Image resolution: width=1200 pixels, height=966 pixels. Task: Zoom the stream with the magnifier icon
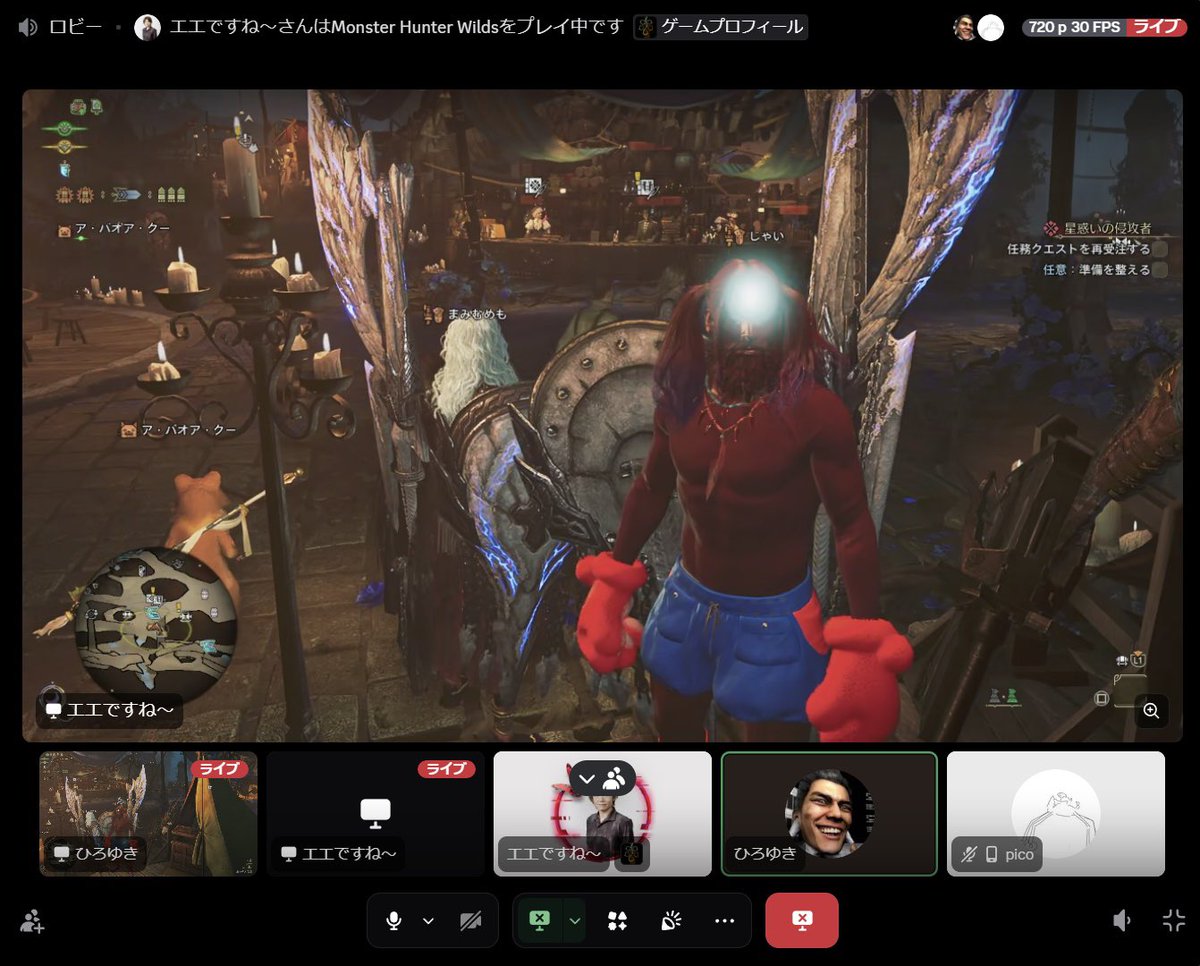point(1151,710)
